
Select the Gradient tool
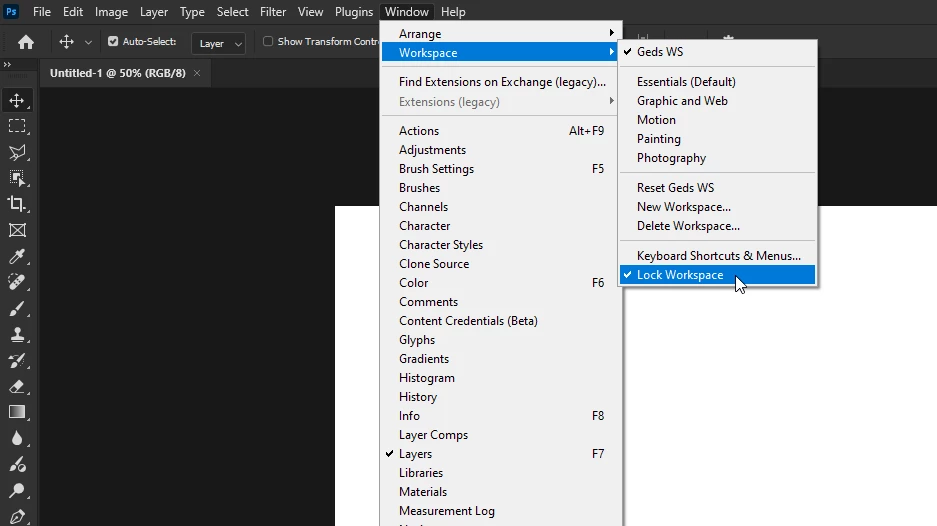point(17,412)
